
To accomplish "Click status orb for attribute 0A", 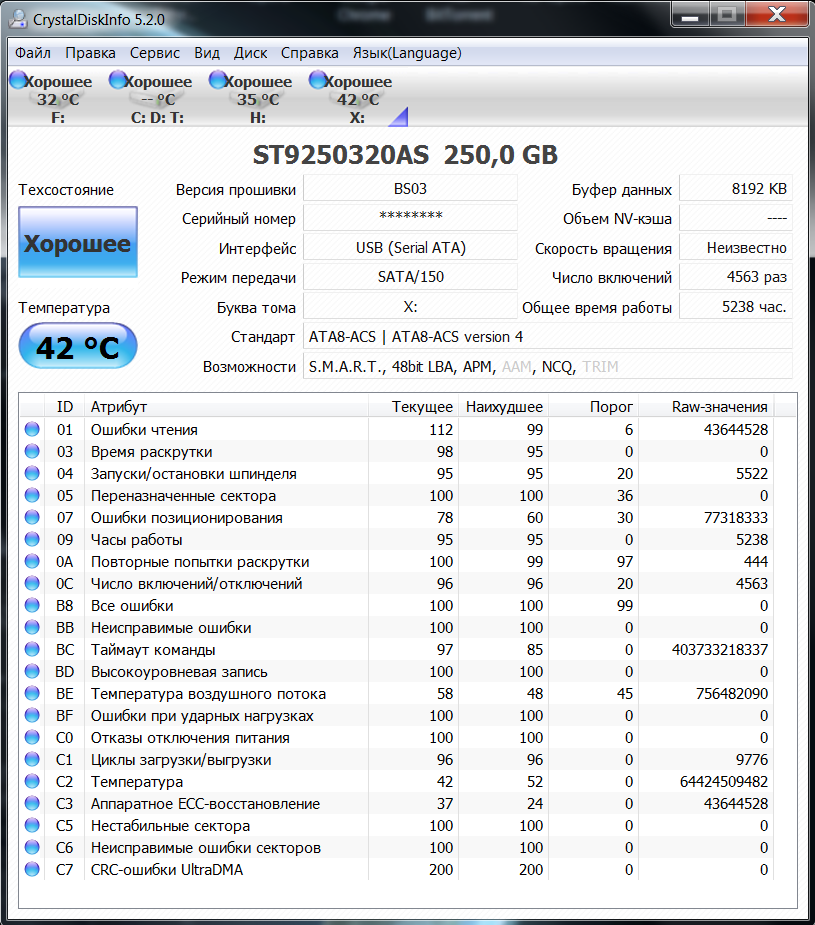I will 32,561.
